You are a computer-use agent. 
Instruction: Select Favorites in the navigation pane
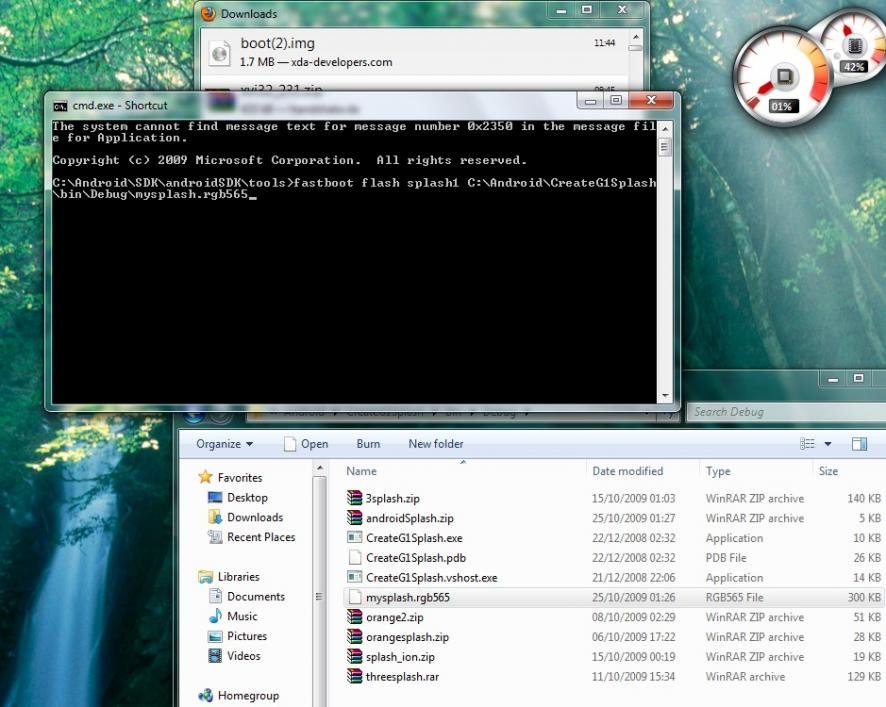tap(240, 478)
